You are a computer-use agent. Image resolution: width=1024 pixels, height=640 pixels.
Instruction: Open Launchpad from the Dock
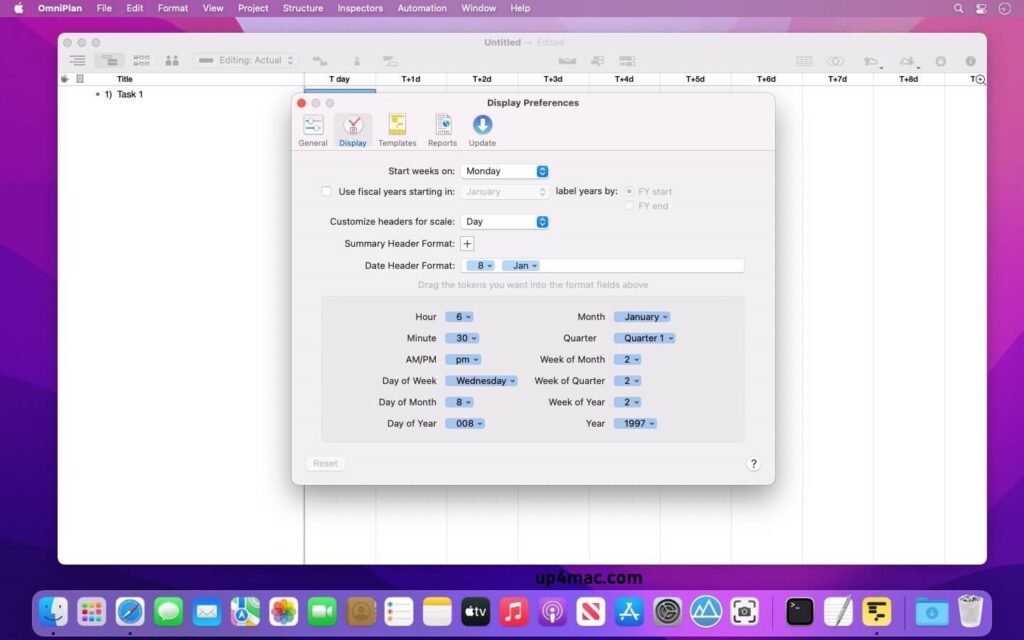[91, 611]
